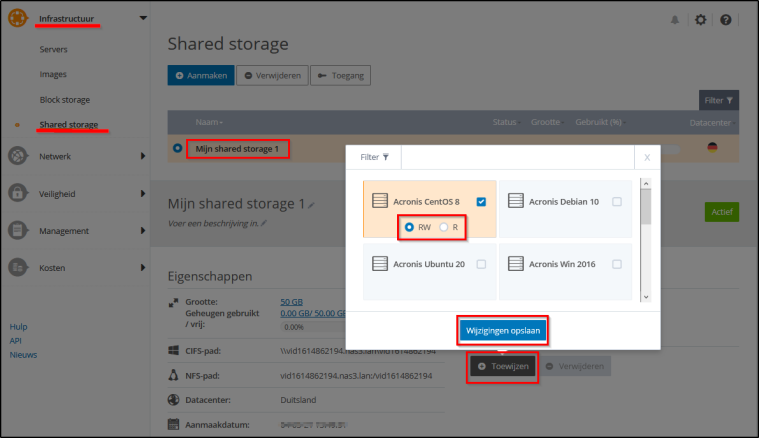This screenshot has height=438, width=759.
Task: Click the Toewijzen button
Action: [502, 366]
